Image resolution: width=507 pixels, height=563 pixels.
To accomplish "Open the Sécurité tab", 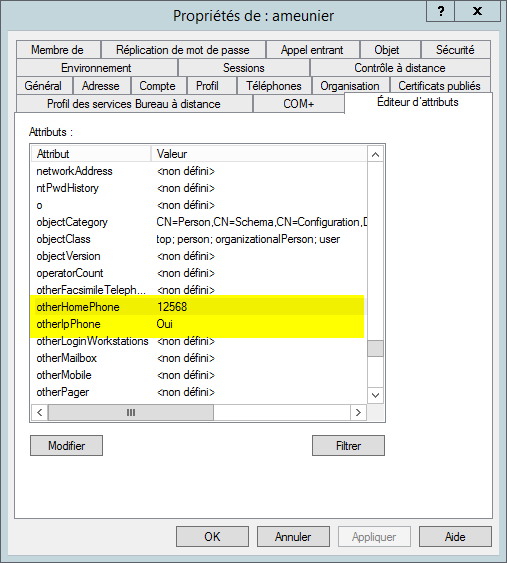I will click(x=455, y=50).
